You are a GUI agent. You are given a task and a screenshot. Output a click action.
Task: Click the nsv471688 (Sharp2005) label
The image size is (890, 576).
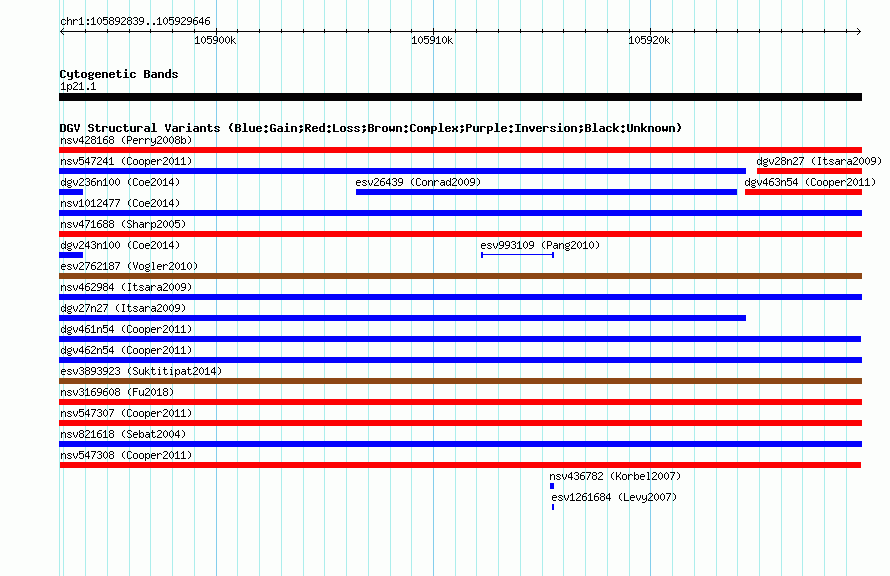tap(123, 224)
